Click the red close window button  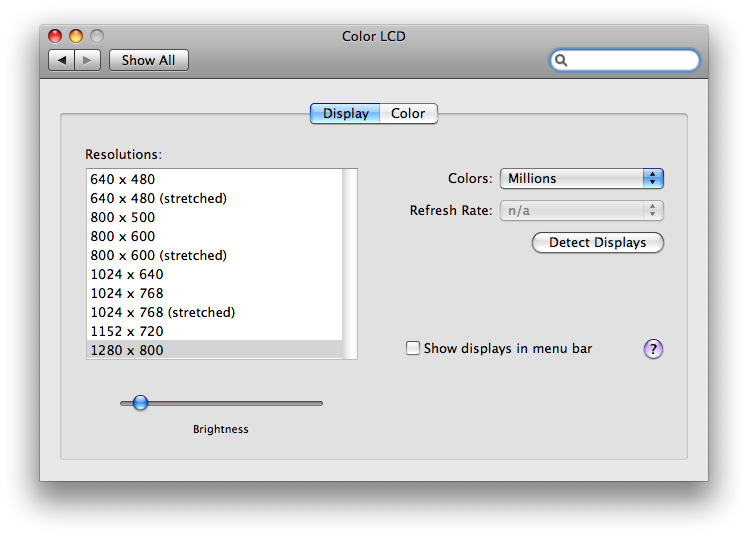[55, 36]
